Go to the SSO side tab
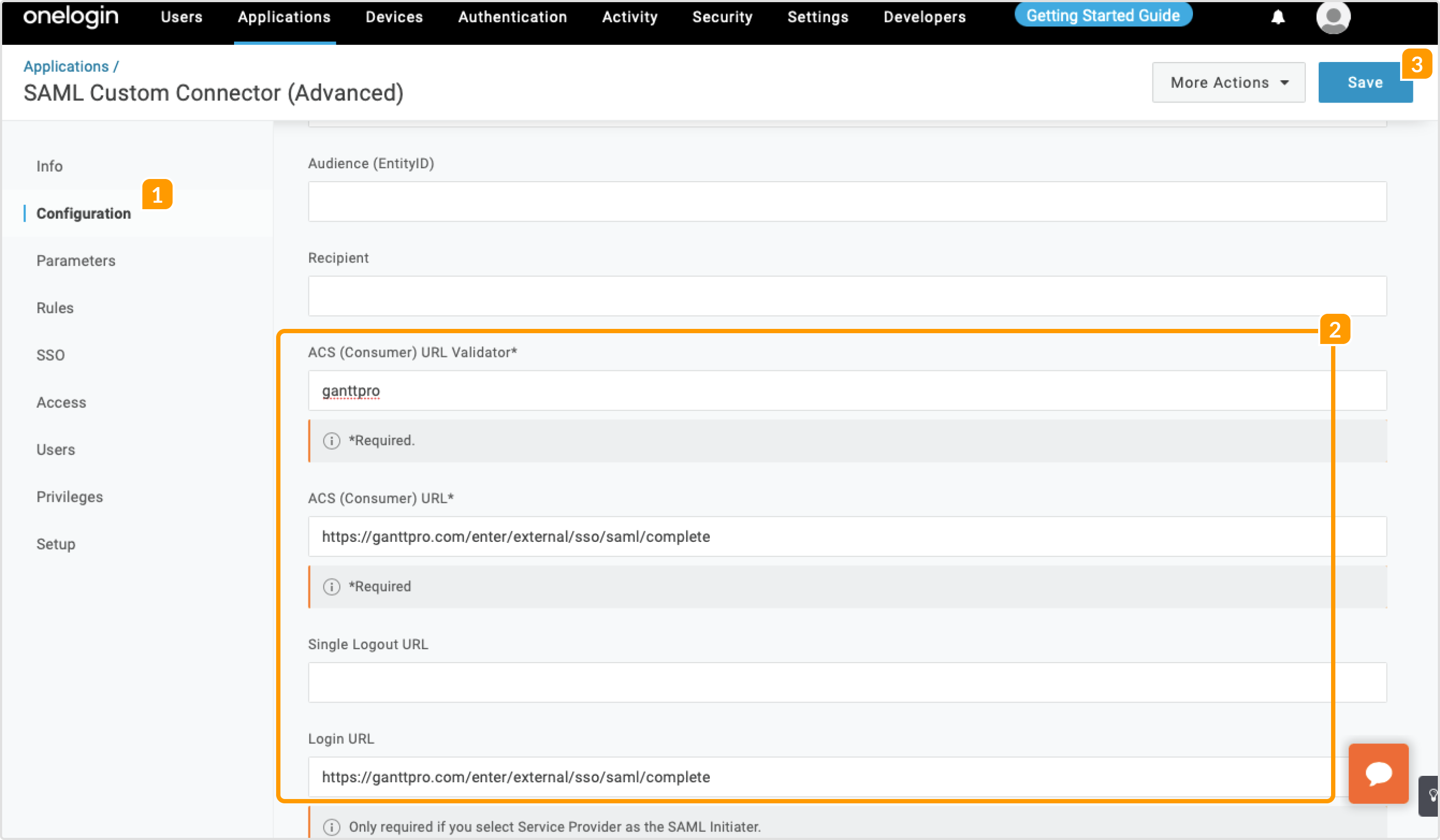1440x840 pixels. coord(50,355)
